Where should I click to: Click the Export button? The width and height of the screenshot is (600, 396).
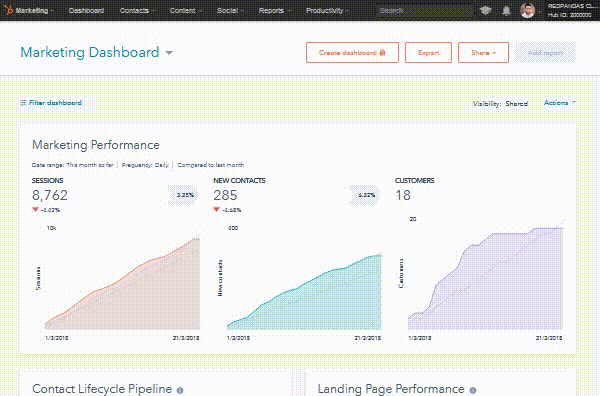pyautogui.click(x=428, y=52)
